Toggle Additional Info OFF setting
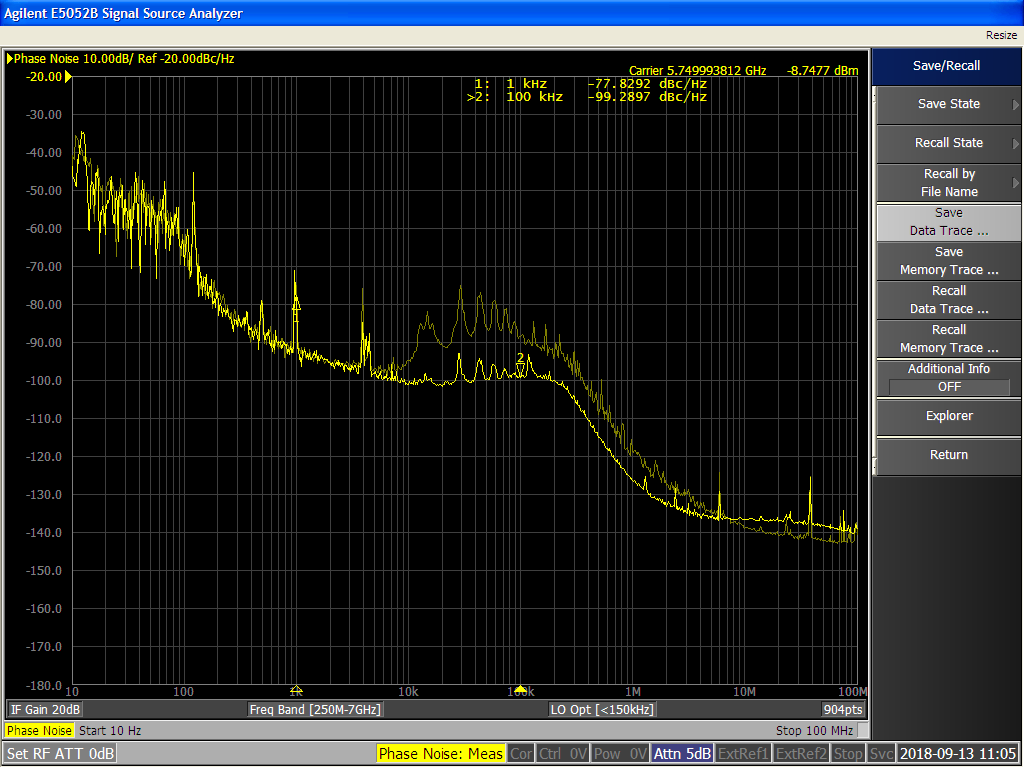1024x768 pixels. pyautogui.click(x=948, y=378)
